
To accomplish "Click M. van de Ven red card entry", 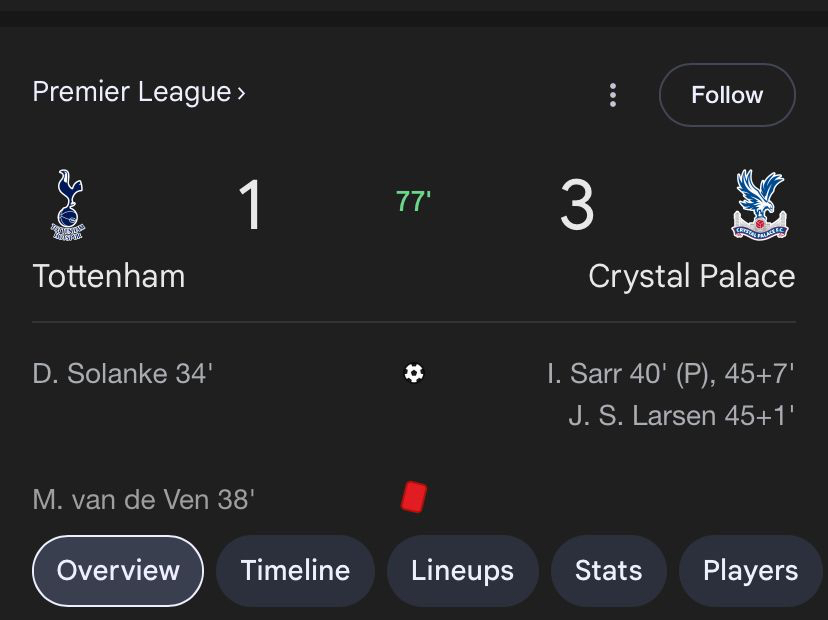I will coord(144,499).
